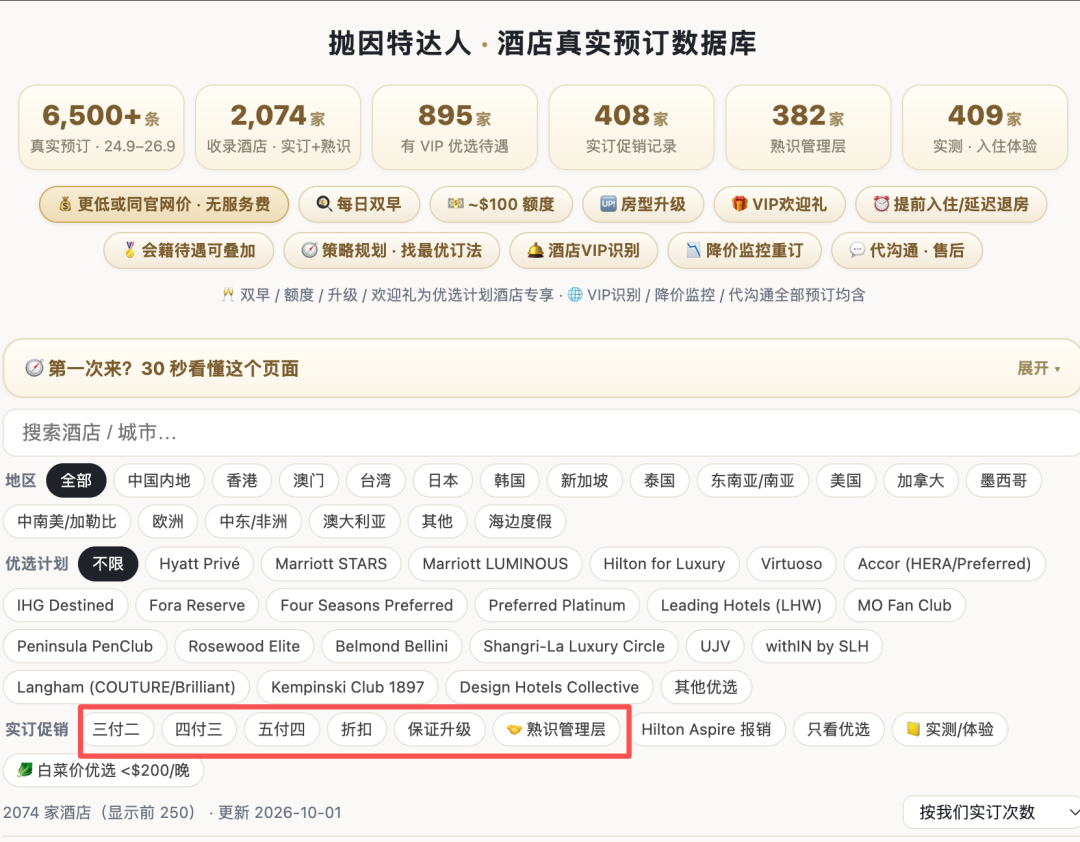1080x842 pixels.
Task: Select the 海边度假 filter chip
Action: tap(520, 522)
